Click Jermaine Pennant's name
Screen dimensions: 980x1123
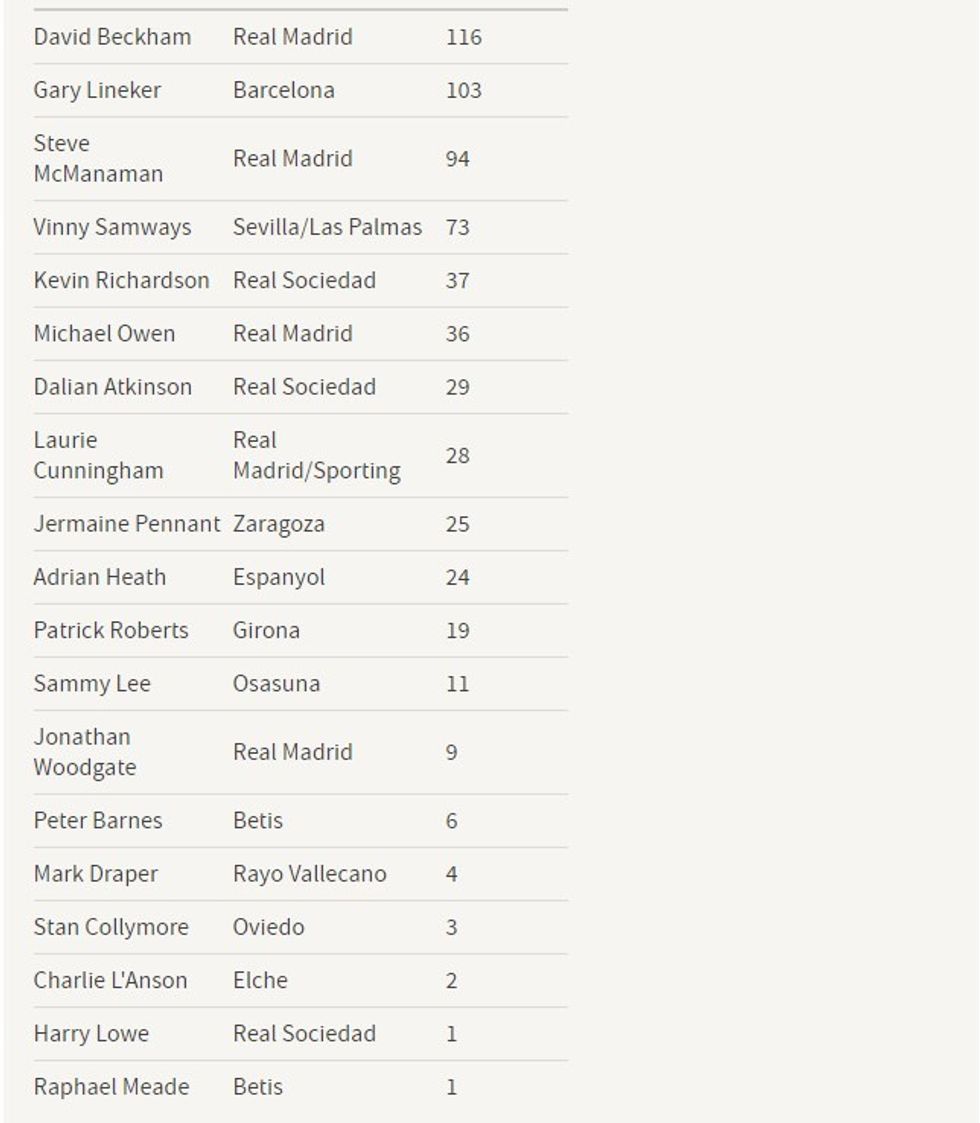[126, 525]
